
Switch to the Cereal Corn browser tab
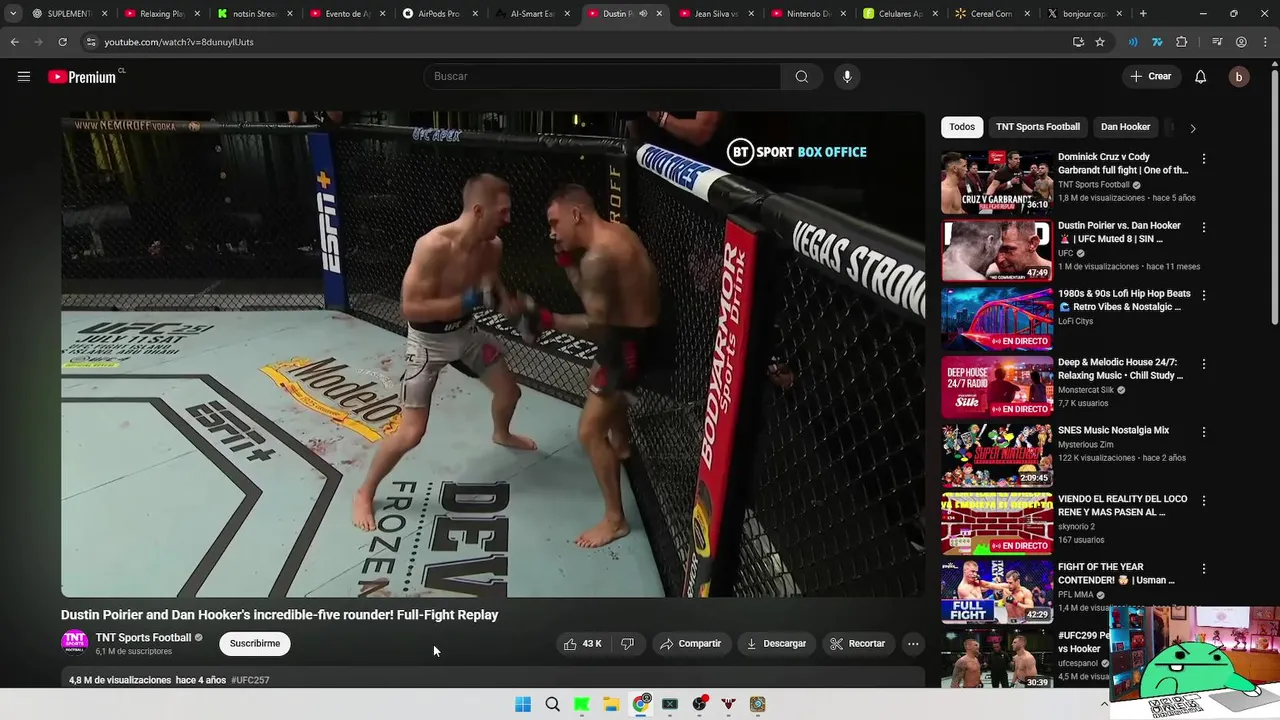tap(990, 14)
